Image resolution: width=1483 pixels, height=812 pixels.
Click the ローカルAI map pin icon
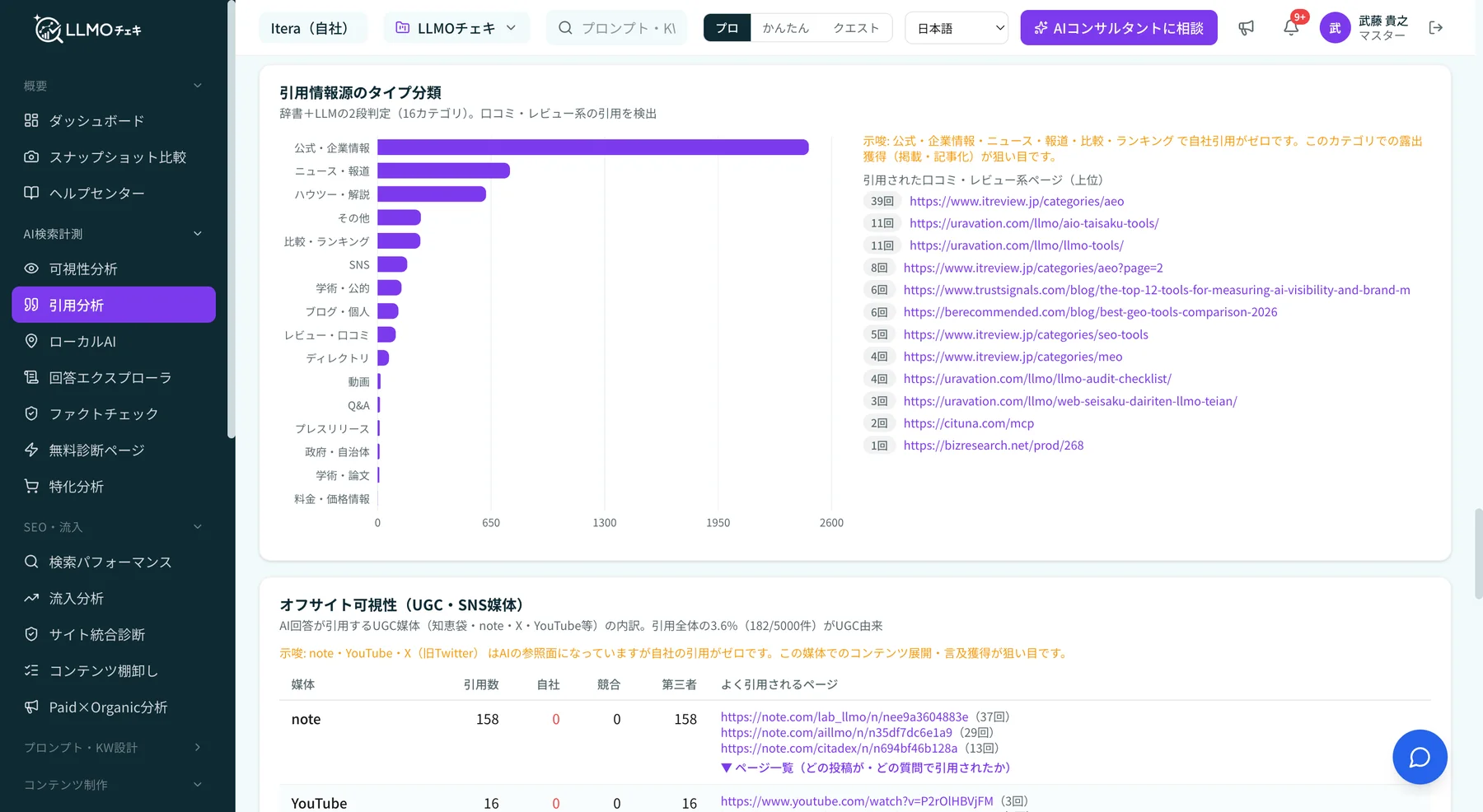pyautogui.click(x=31, y=341)
